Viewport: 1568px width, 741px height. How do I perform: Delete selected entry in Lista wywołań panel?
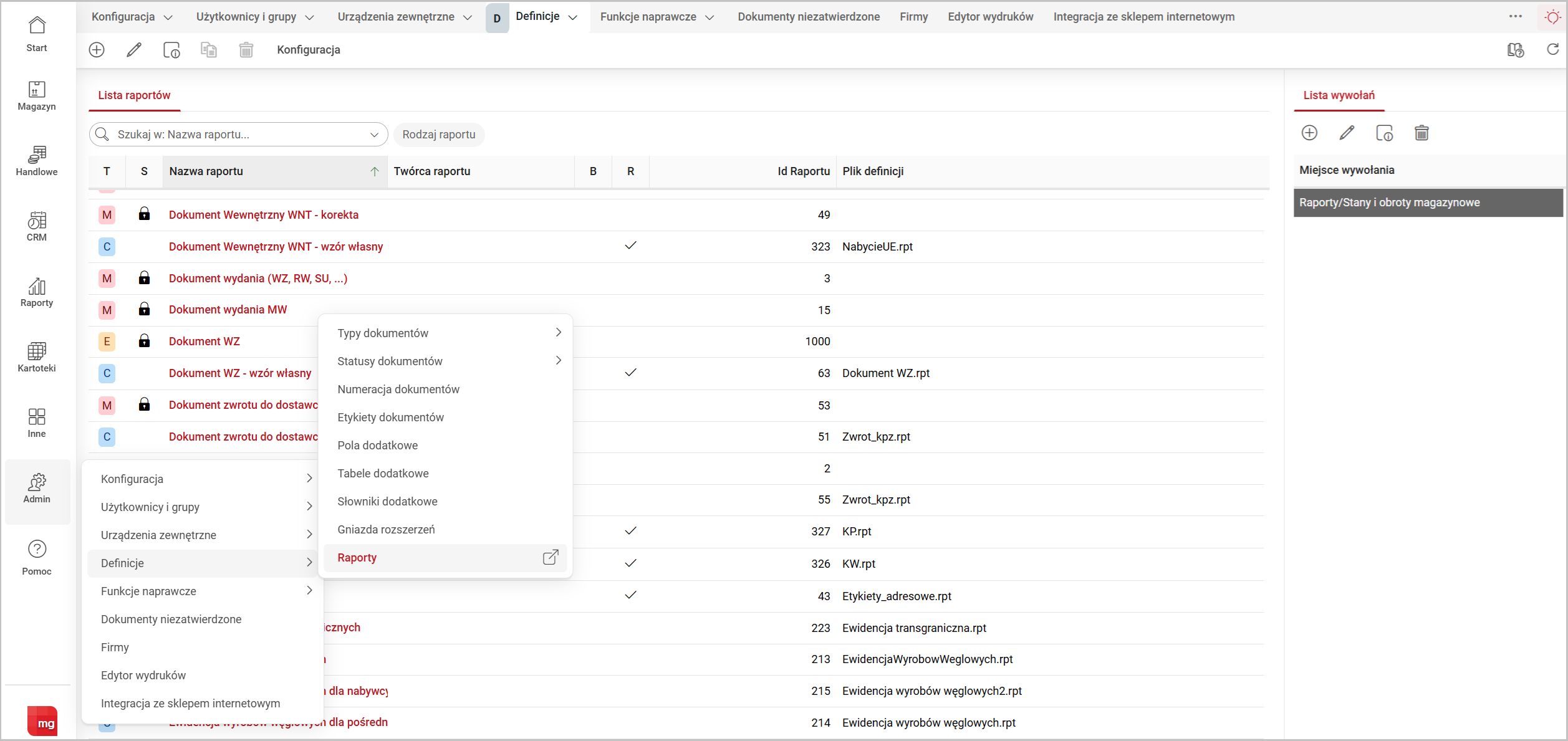pyautogui.click(x=1421, y=133)
